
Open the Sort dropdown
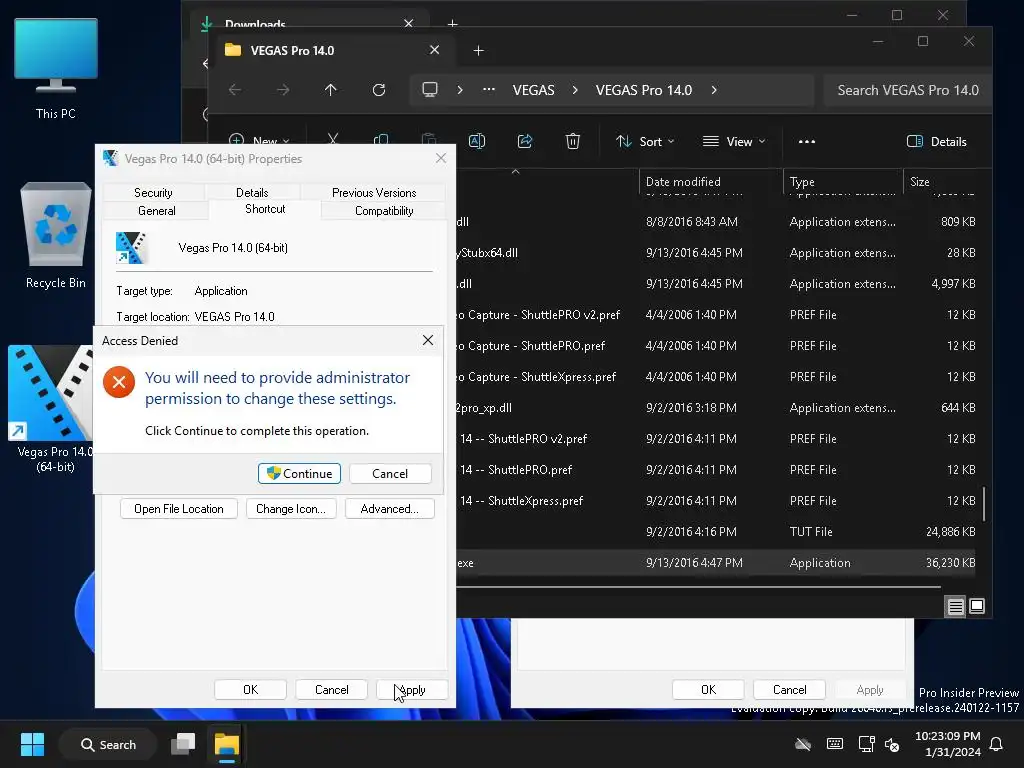click(645, 142)
